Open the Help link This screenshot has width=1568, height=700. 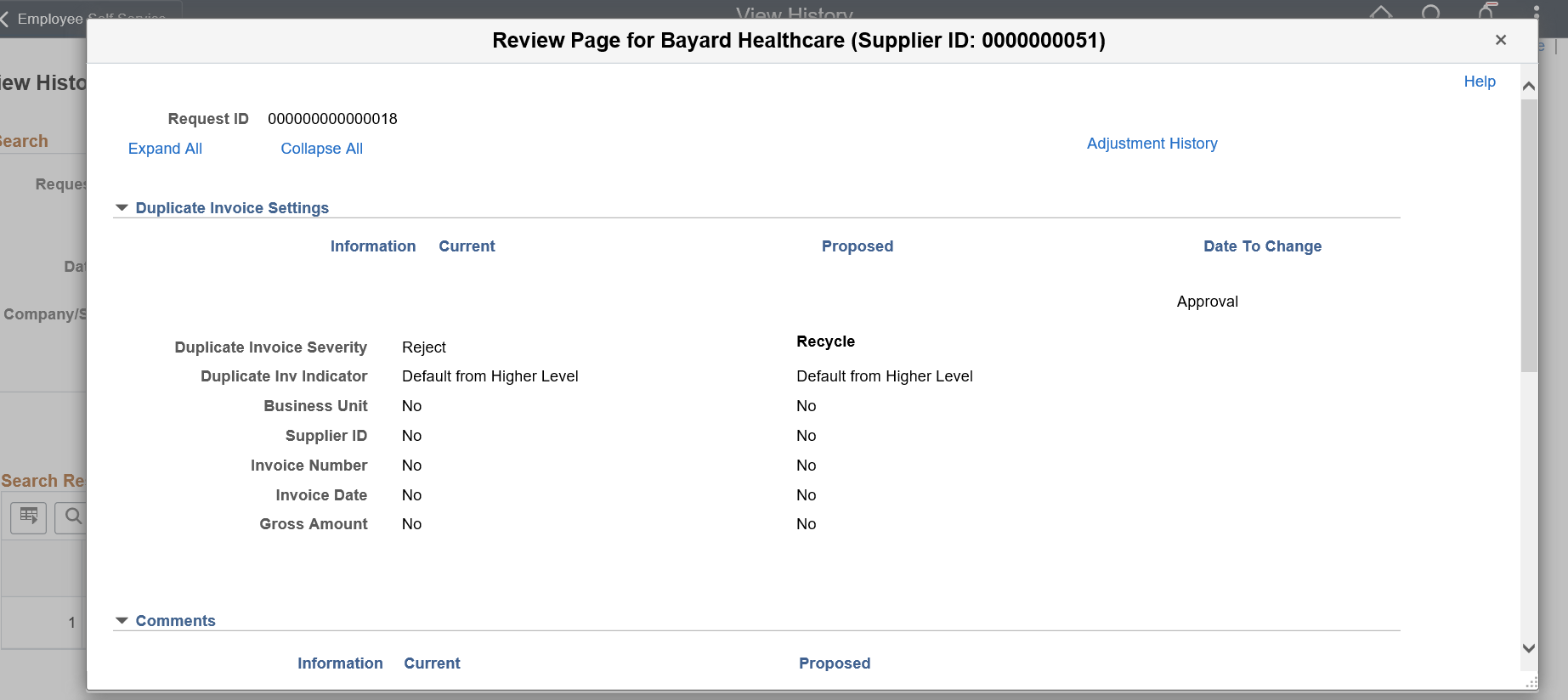tap(1480, 82)
